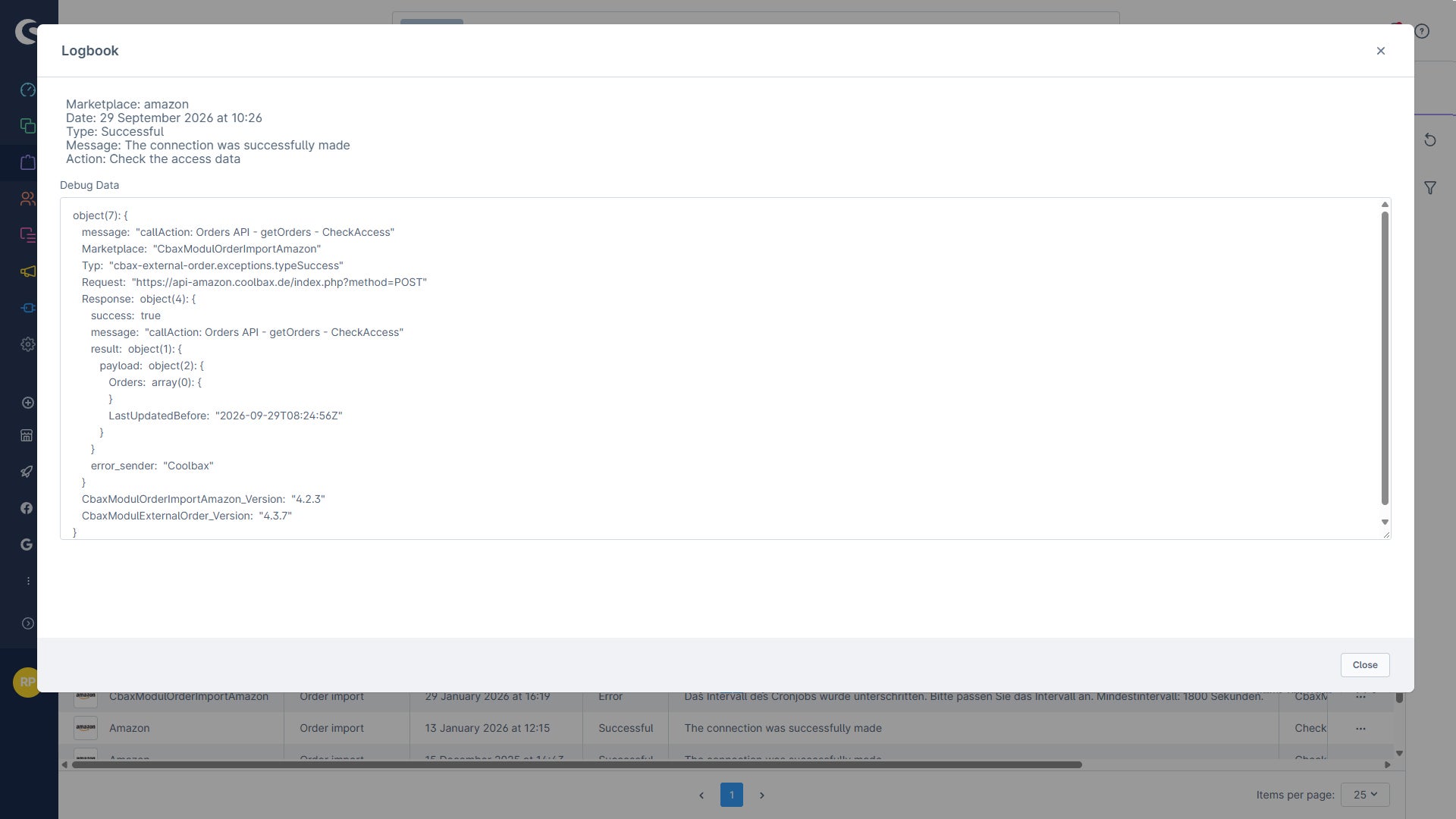The height and width of the screenshot is (819, 1456).
Task: Open the Content icon in the sidebar
Action: [27, 235]
